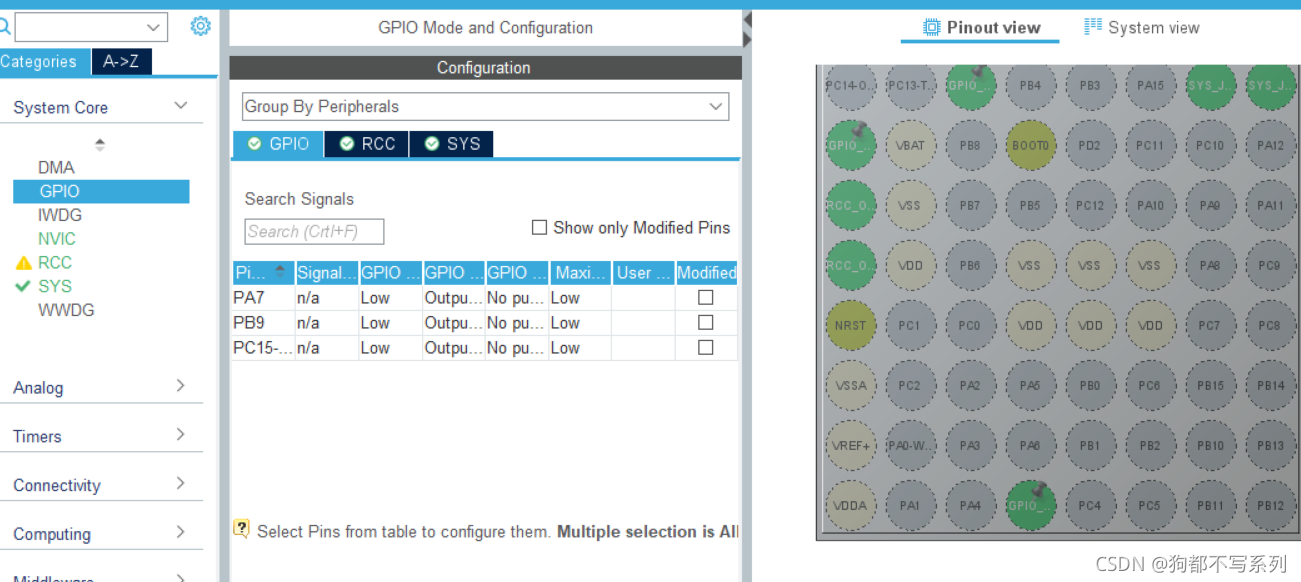Toggle Modified checkbox for PA7 row
The image size is (1301, 582).
click(x=705, y=298)
